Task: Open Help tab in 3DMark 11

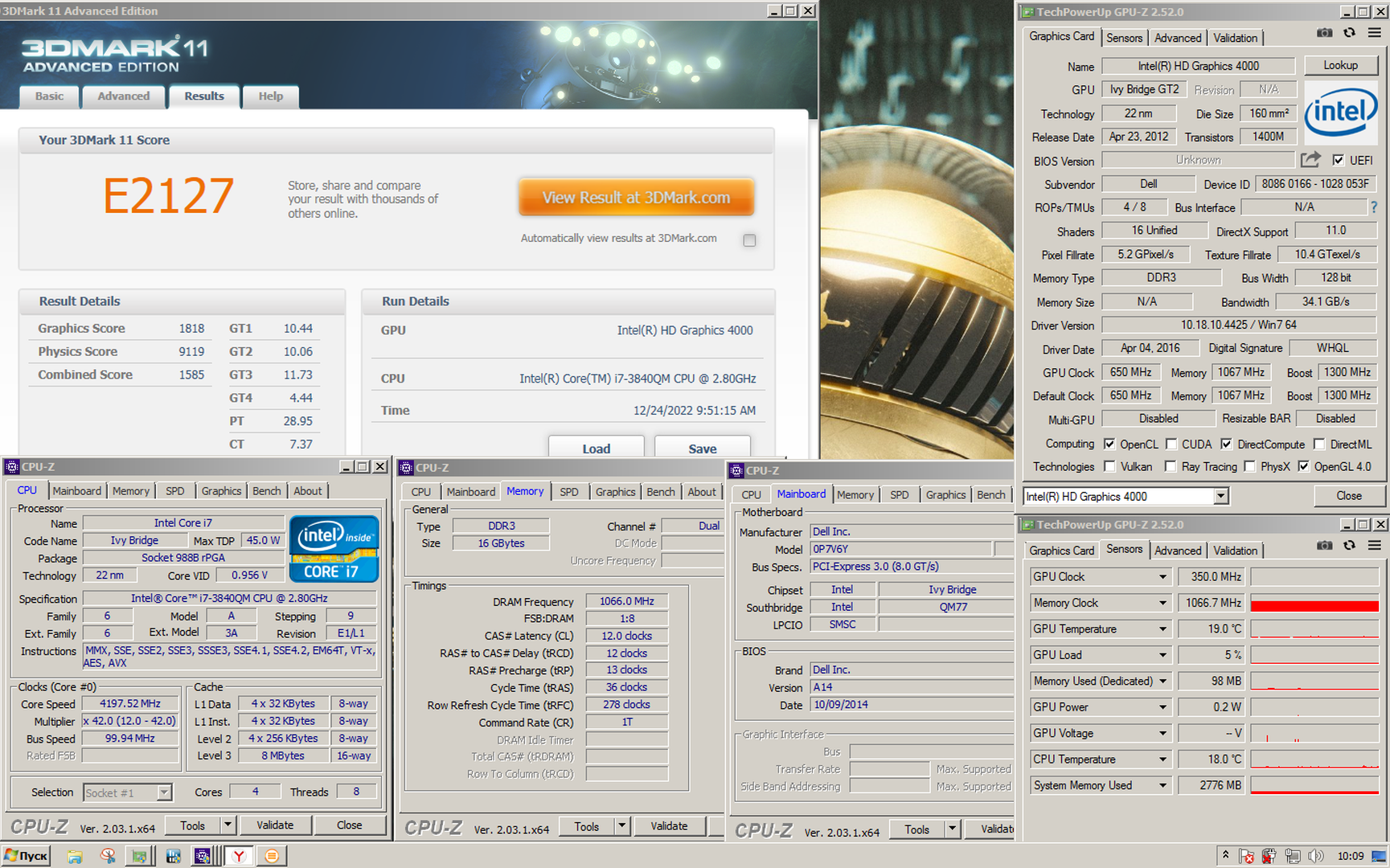Action: coord(271,96)
